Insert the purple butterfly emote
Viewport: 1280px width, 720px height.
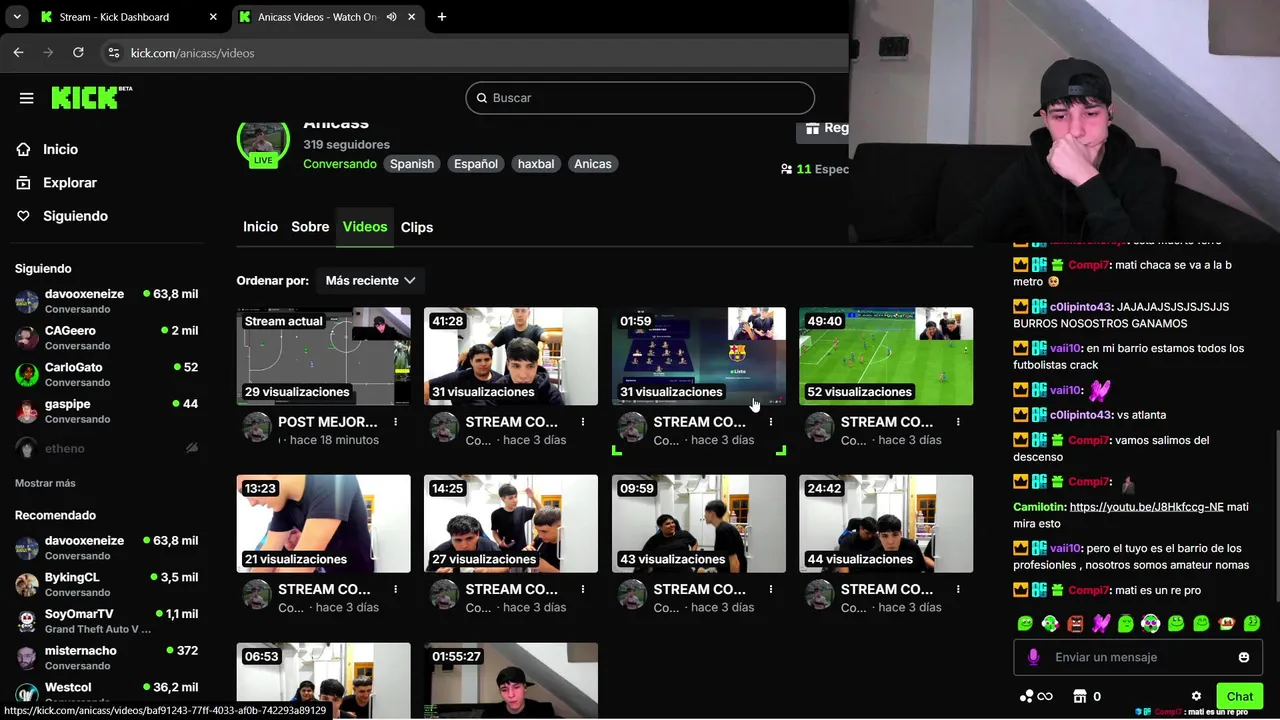[x=1100, y=623]
